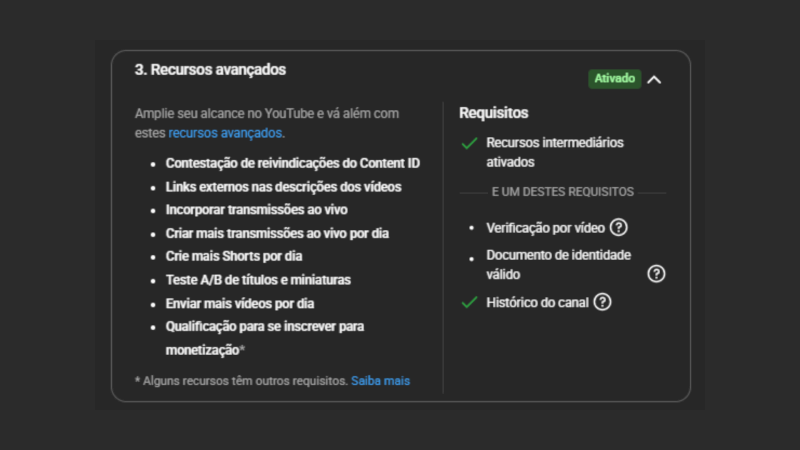The width and height of the screenshot is (800, 450).
Task: Click the 3. Recursos avançados heading
Action: pos(210,70)
